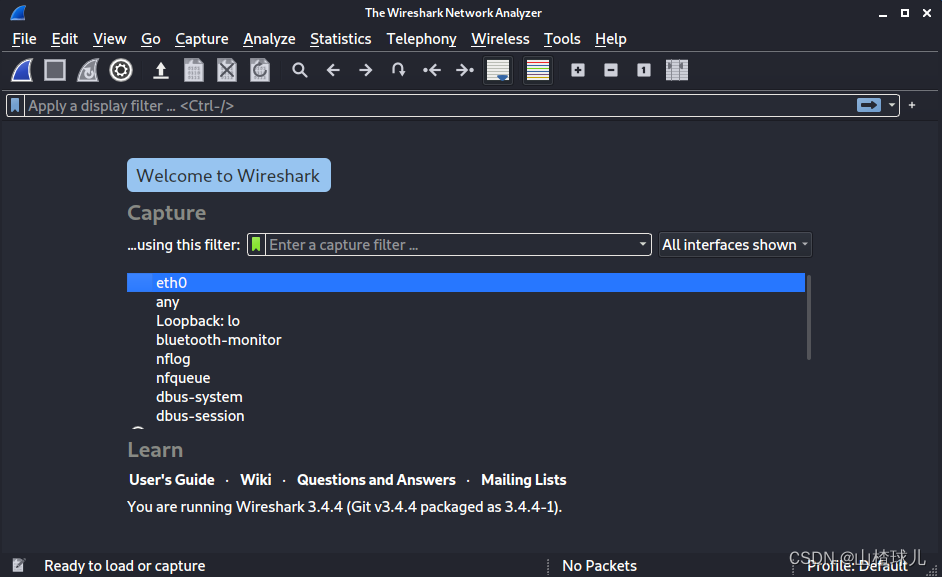Click the Wireshark fin title bar icon
942x577 pixels.
click(19, 13)
